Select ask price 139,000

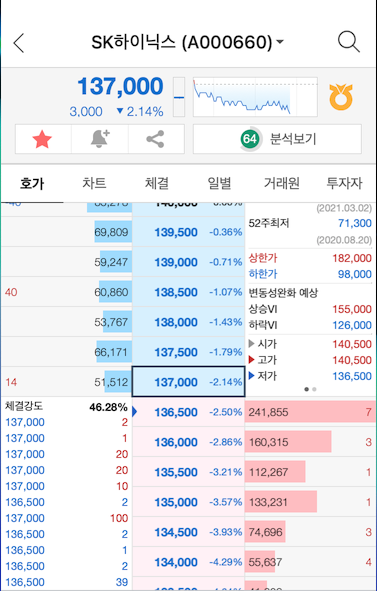pyautogui.click(x=188, y=262)
